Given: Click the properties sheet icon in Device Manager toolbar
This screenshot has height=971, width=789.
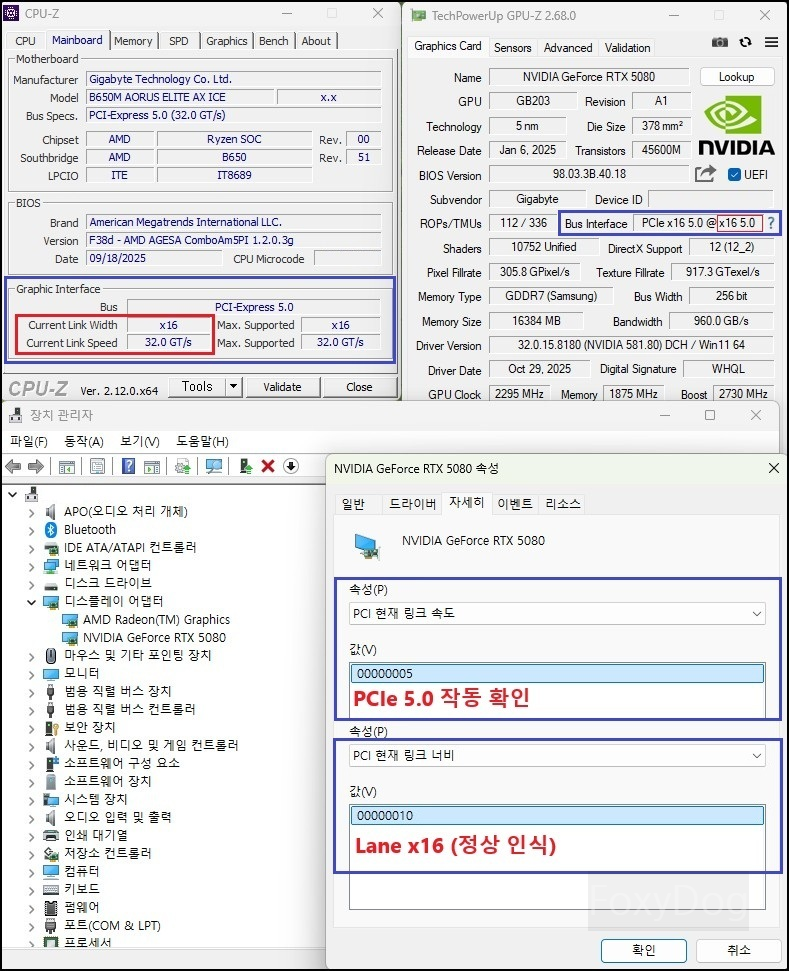Looking at the screenshot, I should pyautogui.click(x=97, y=466).
